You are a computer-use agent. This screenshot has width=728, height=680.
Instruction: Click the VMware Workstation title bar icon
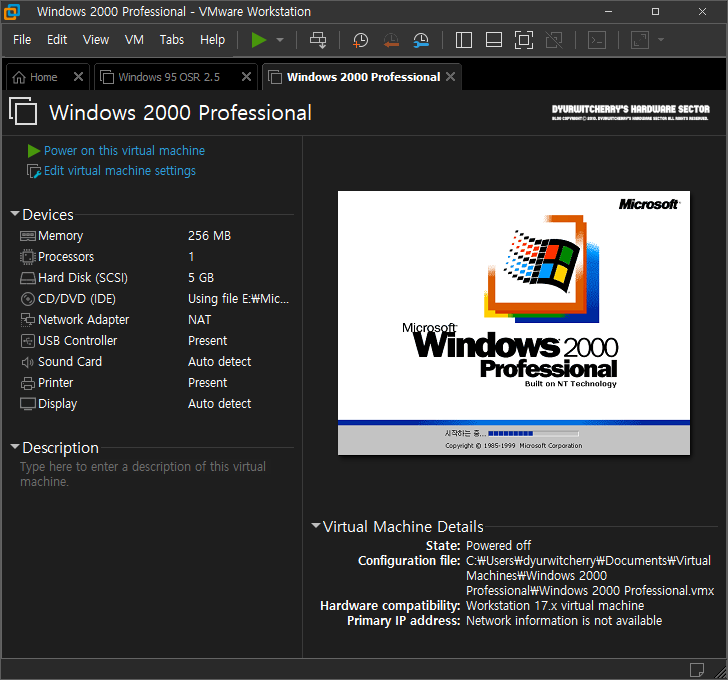coord(12,12)
